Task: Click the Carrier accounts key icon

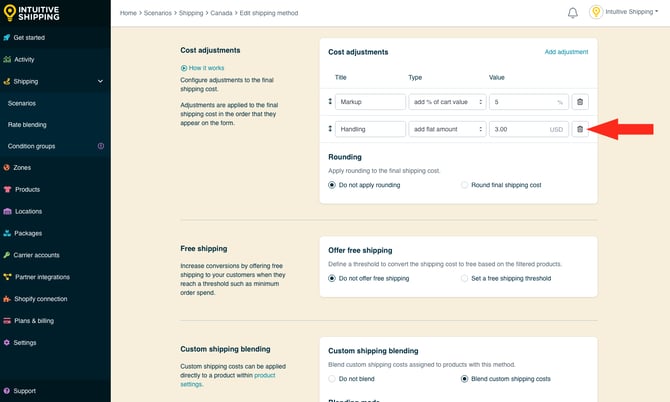Action: tap(6, 255)
